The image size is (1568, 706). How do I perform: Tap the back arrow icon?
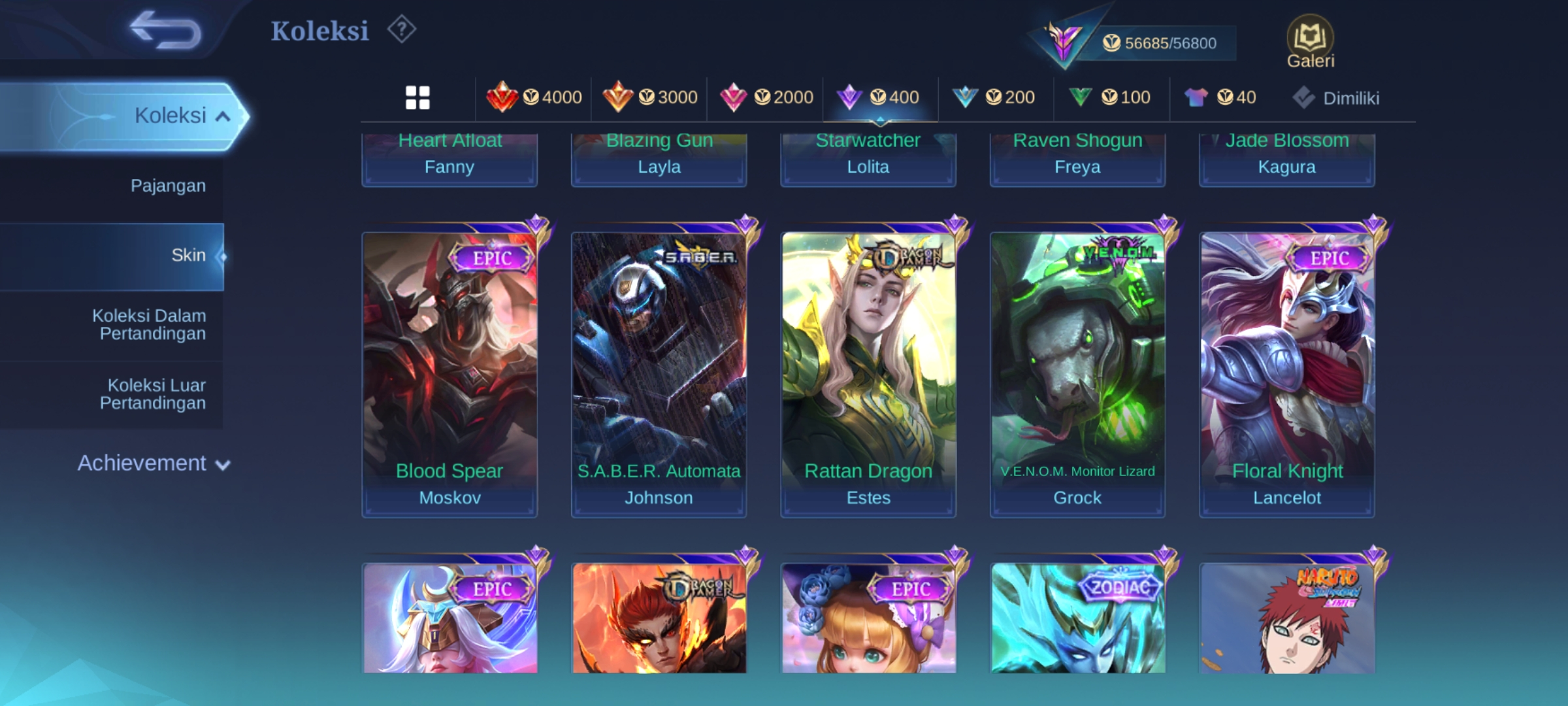coord(165,30)
